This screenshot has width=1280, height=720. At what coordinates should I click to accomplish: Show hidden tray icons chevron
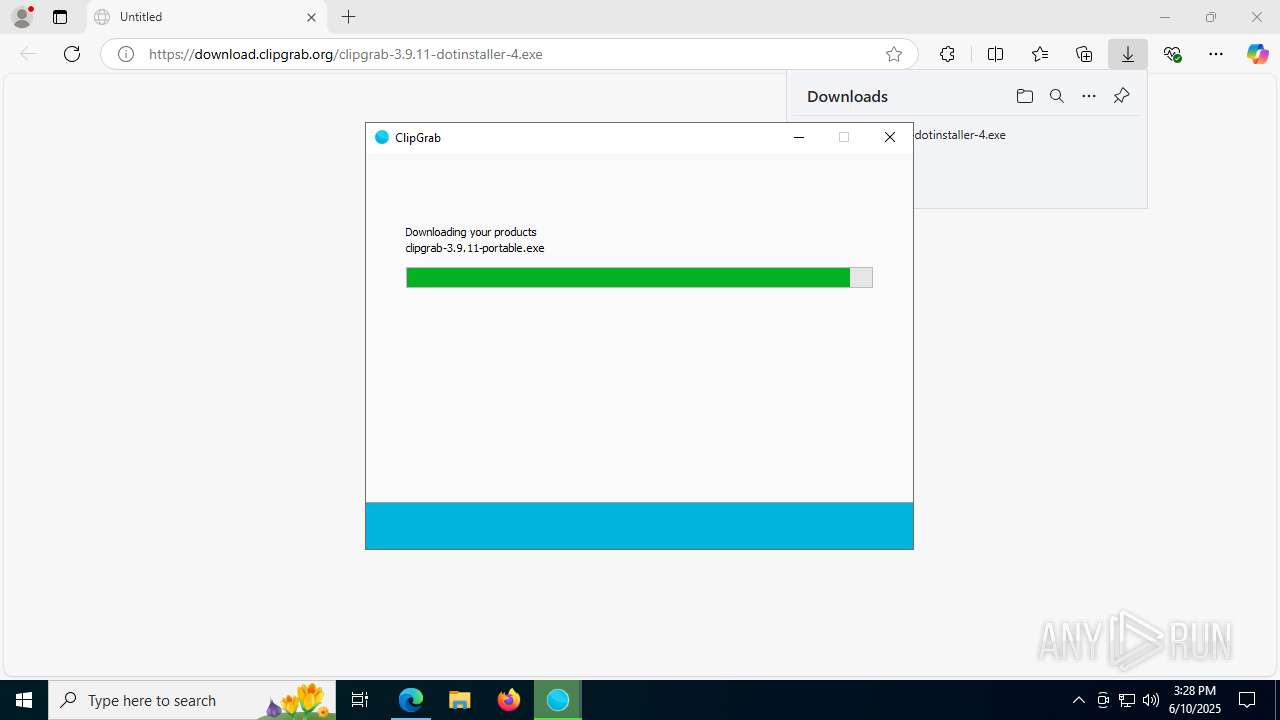click(x=1078, y=700)
